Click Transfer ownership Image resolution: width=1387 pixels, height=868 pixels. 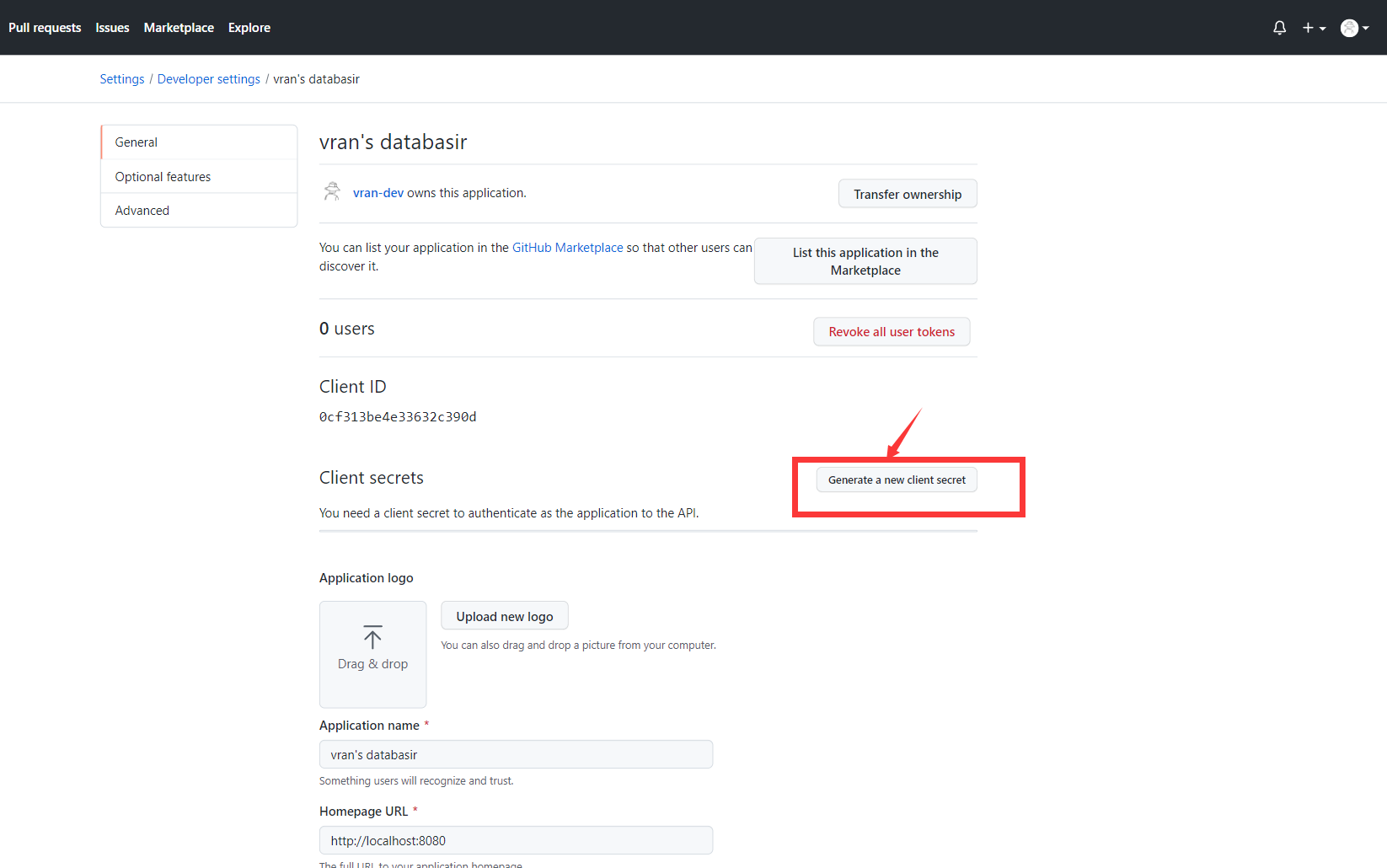pyautogui.click(x=907, y=193)
